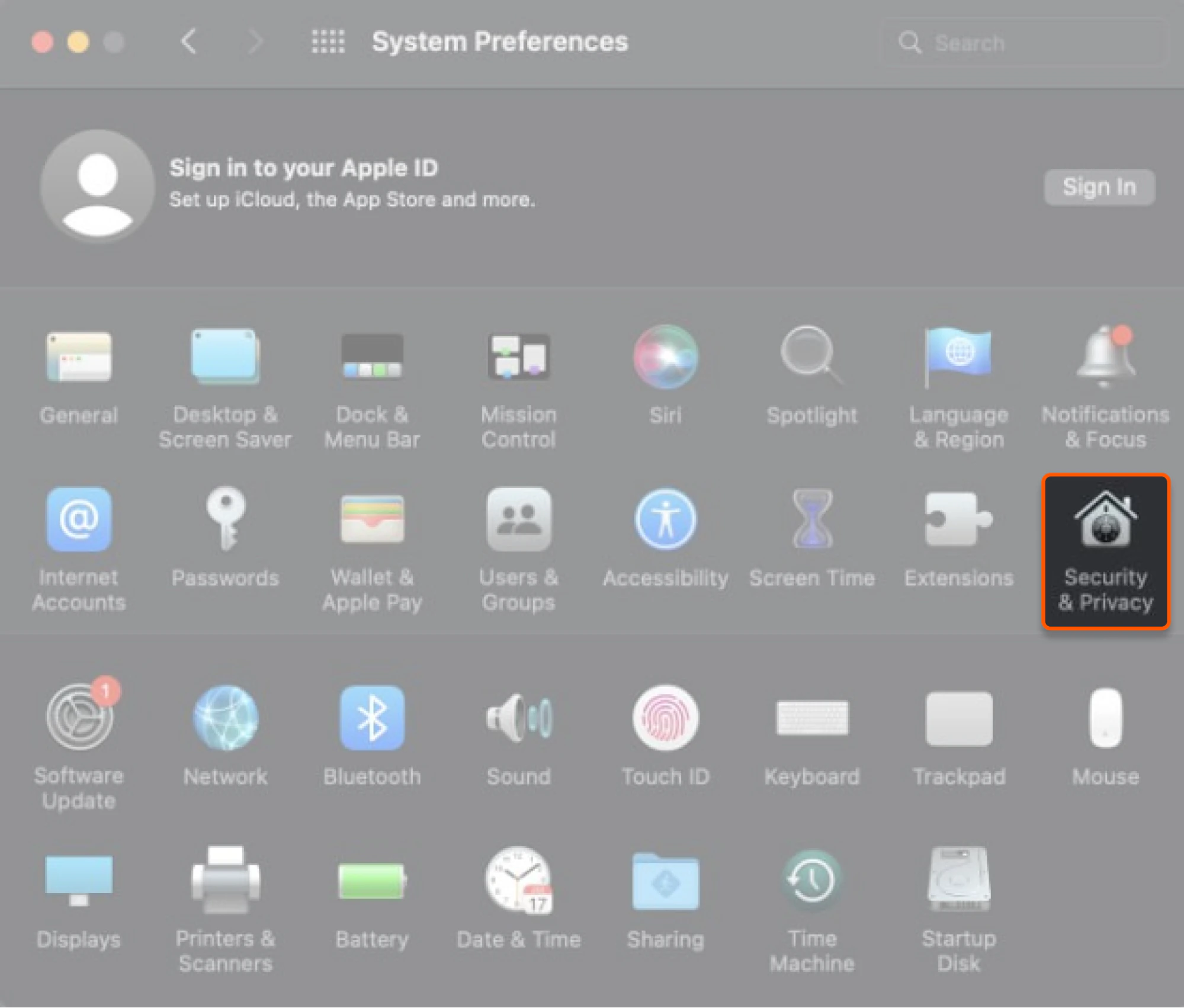The width and height of the screenshot is (1184, 1008).
Task: Click the Apple ID avatar placeholder
Action: (98, 187)
